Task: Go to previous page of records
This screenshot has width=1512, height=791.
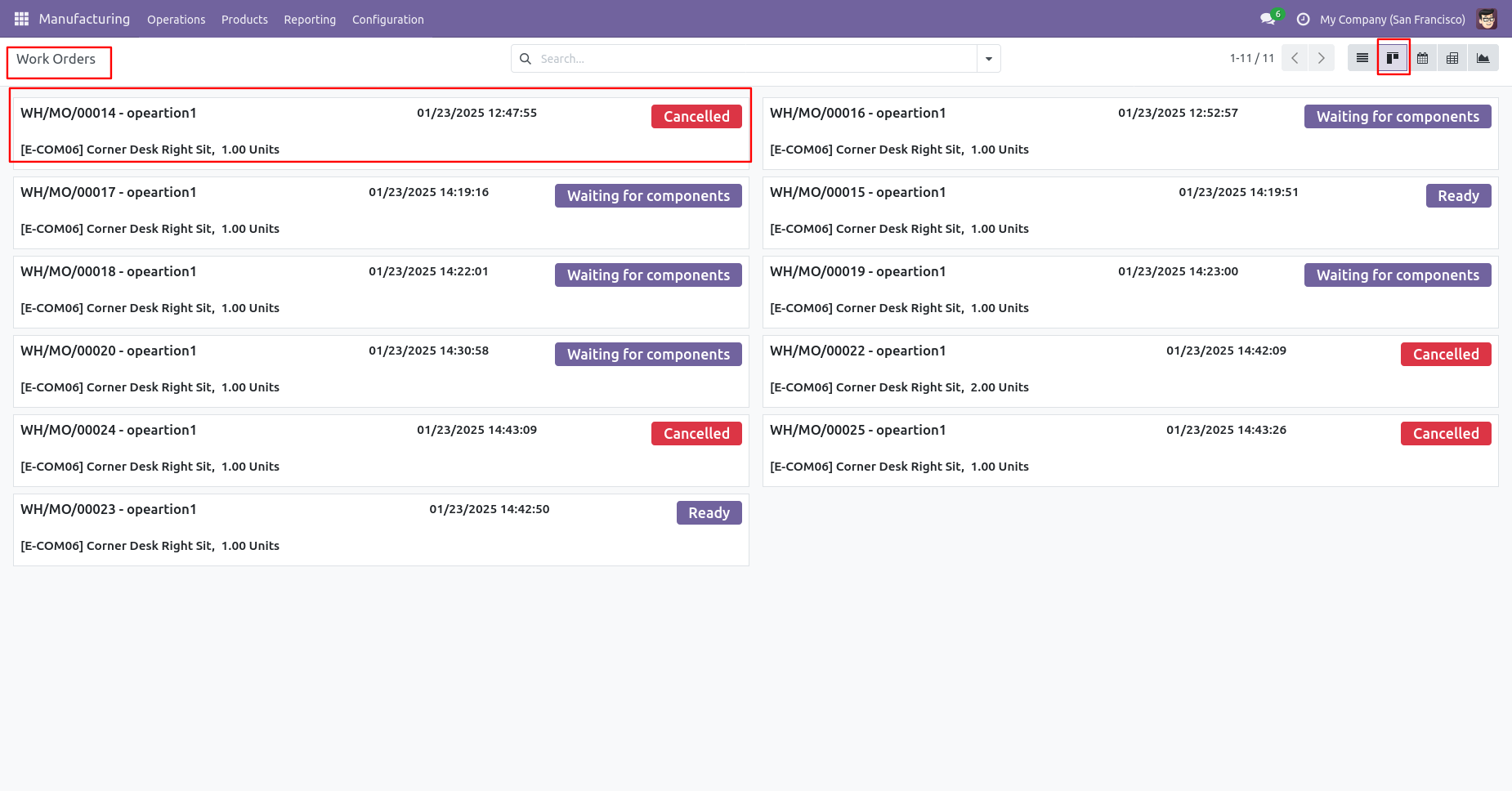Action: tap(1295, 58)
